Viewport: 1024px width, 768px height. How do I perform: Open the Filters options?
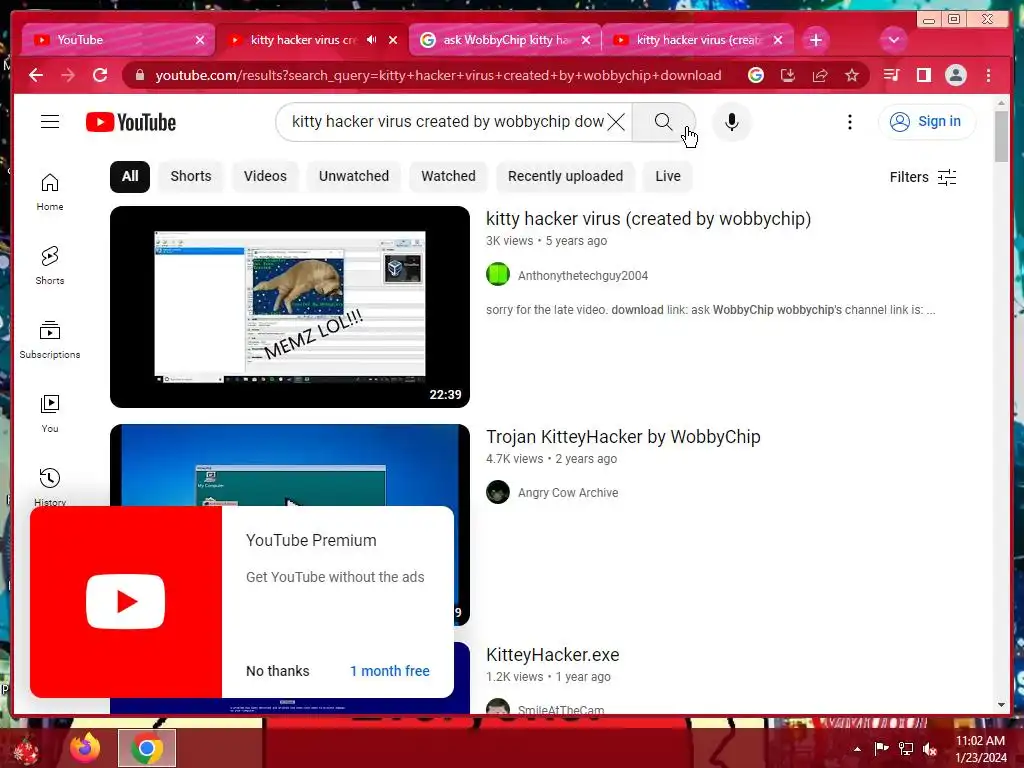pos(923,177)
